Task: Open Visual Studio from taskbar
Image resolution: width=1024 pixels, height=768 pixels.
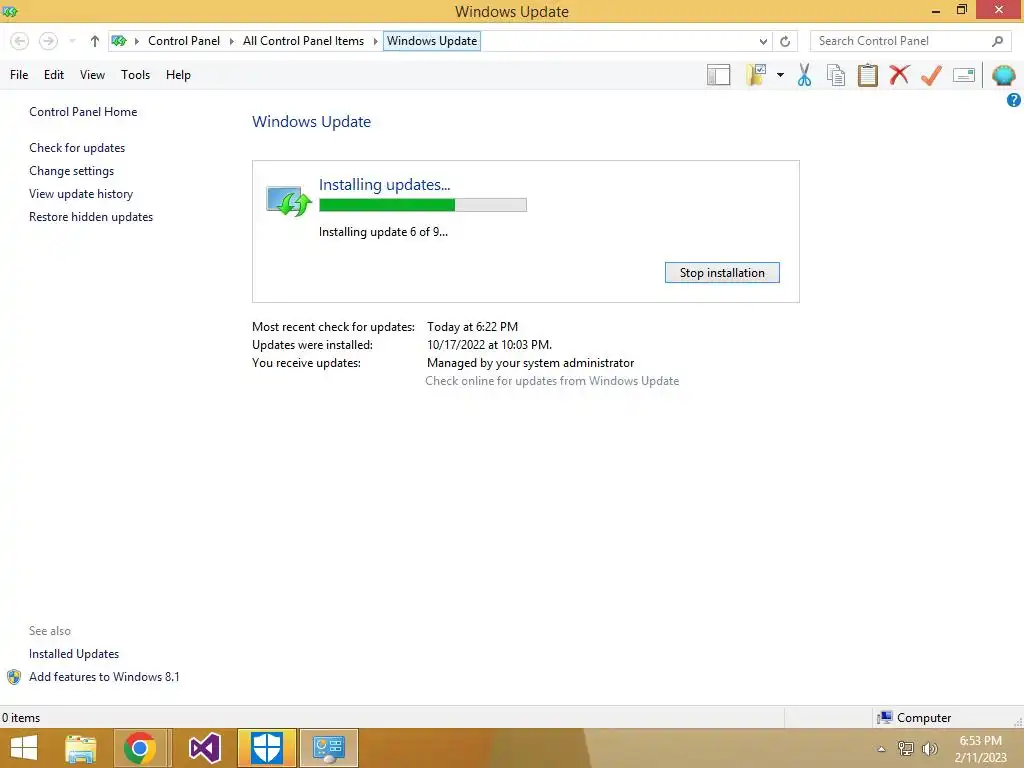Action: coord(204,748)
